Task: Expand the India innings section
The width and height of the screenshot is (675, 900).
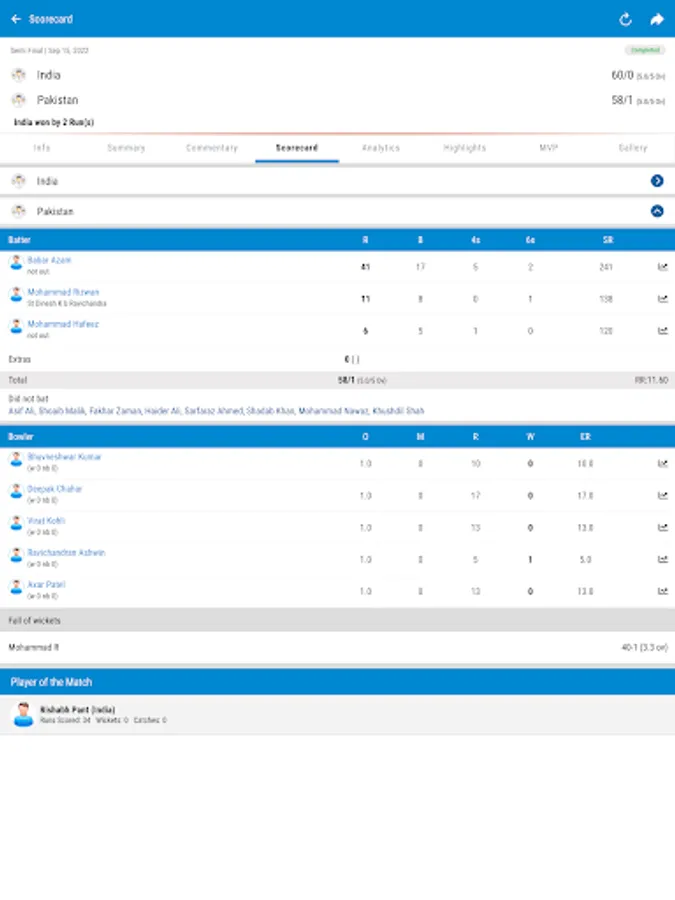Action: coord(657,181)
